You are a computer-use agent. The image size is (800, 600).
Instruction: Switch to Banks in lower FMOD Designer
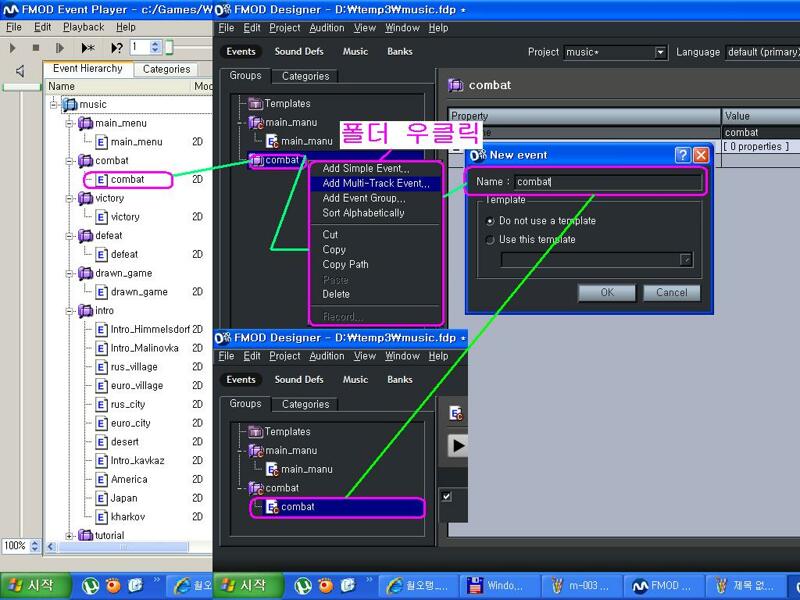click(399, 380)
